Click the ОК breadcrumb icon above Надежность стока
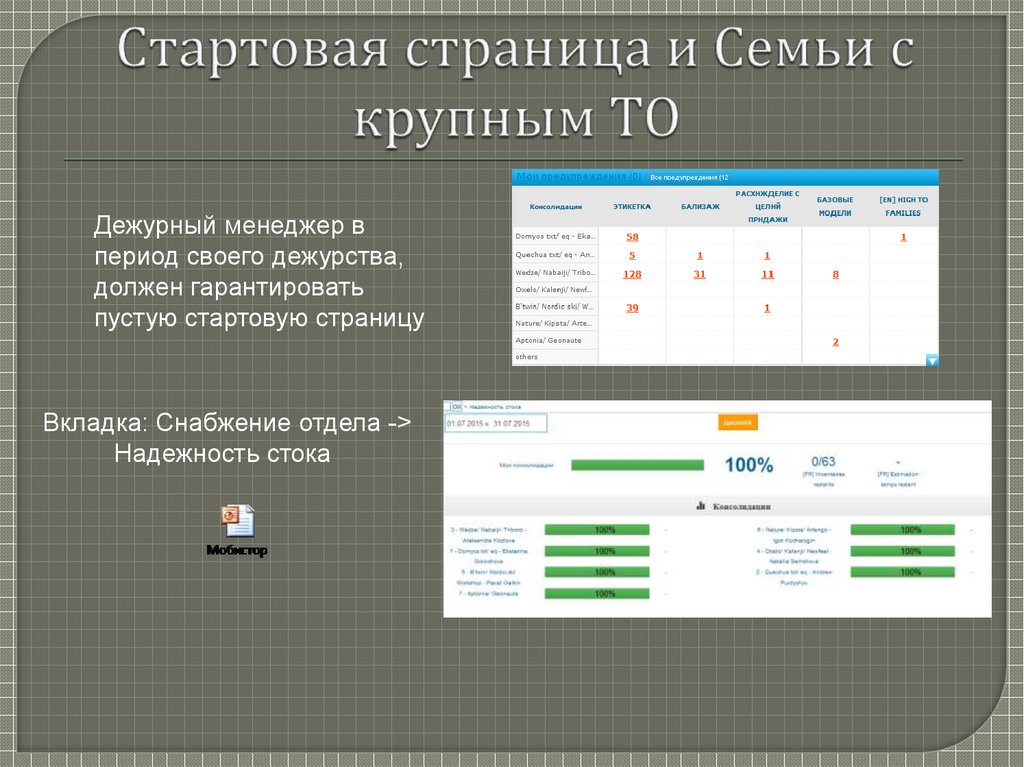 coord(457,407)
